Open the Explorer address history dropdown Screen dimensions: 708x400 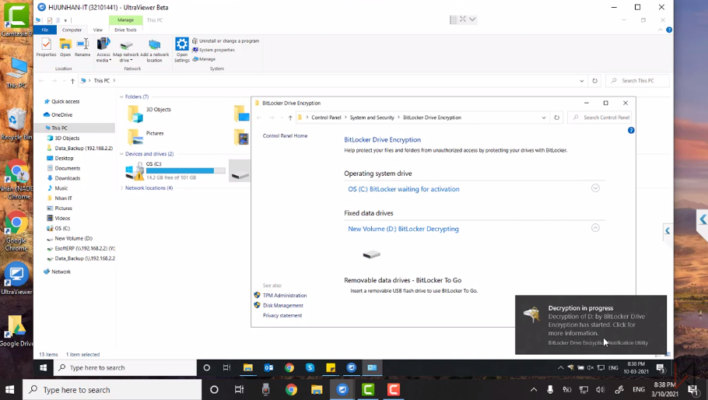click(x=582, y=81)
